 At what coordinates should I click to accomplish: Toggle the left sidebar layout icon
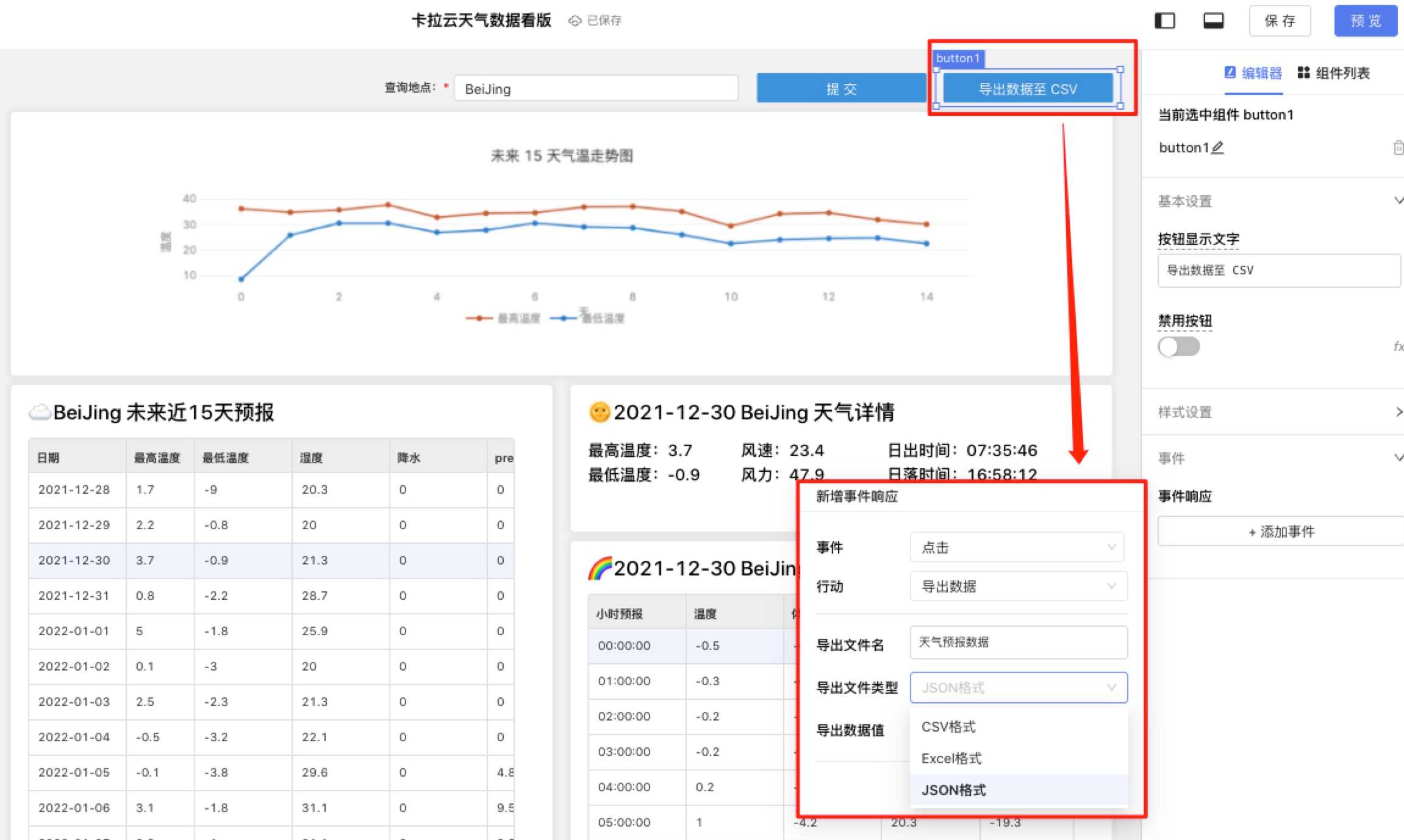[1164, 20]
